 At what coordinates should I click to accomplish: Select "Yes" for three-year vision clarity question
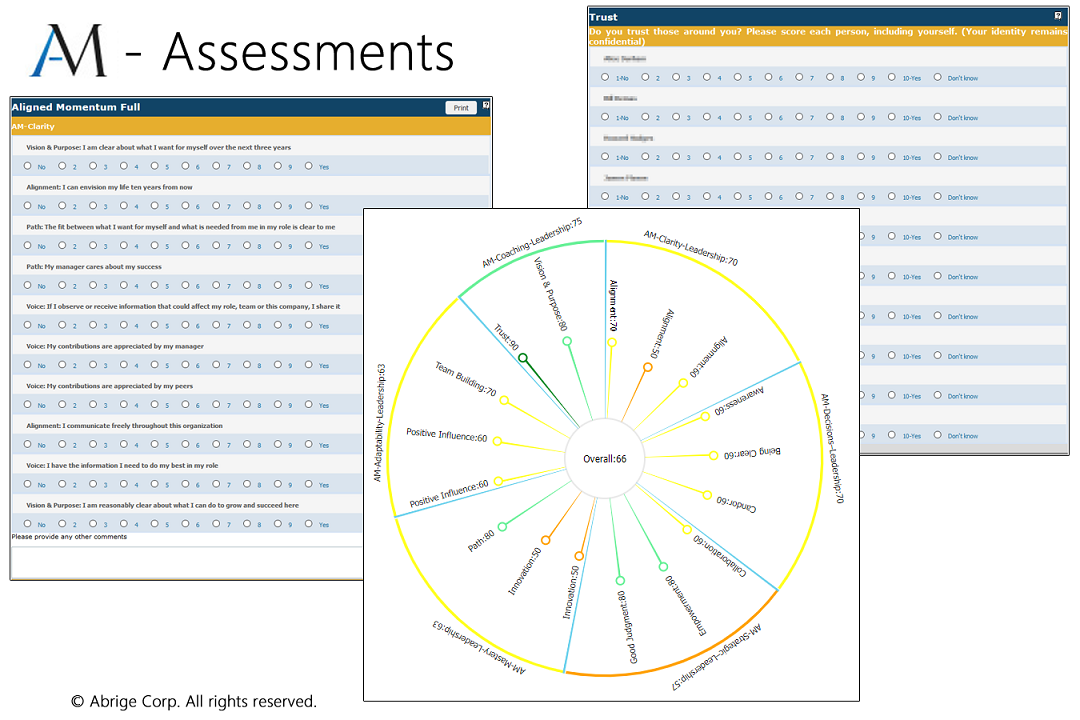click(309, 166)
